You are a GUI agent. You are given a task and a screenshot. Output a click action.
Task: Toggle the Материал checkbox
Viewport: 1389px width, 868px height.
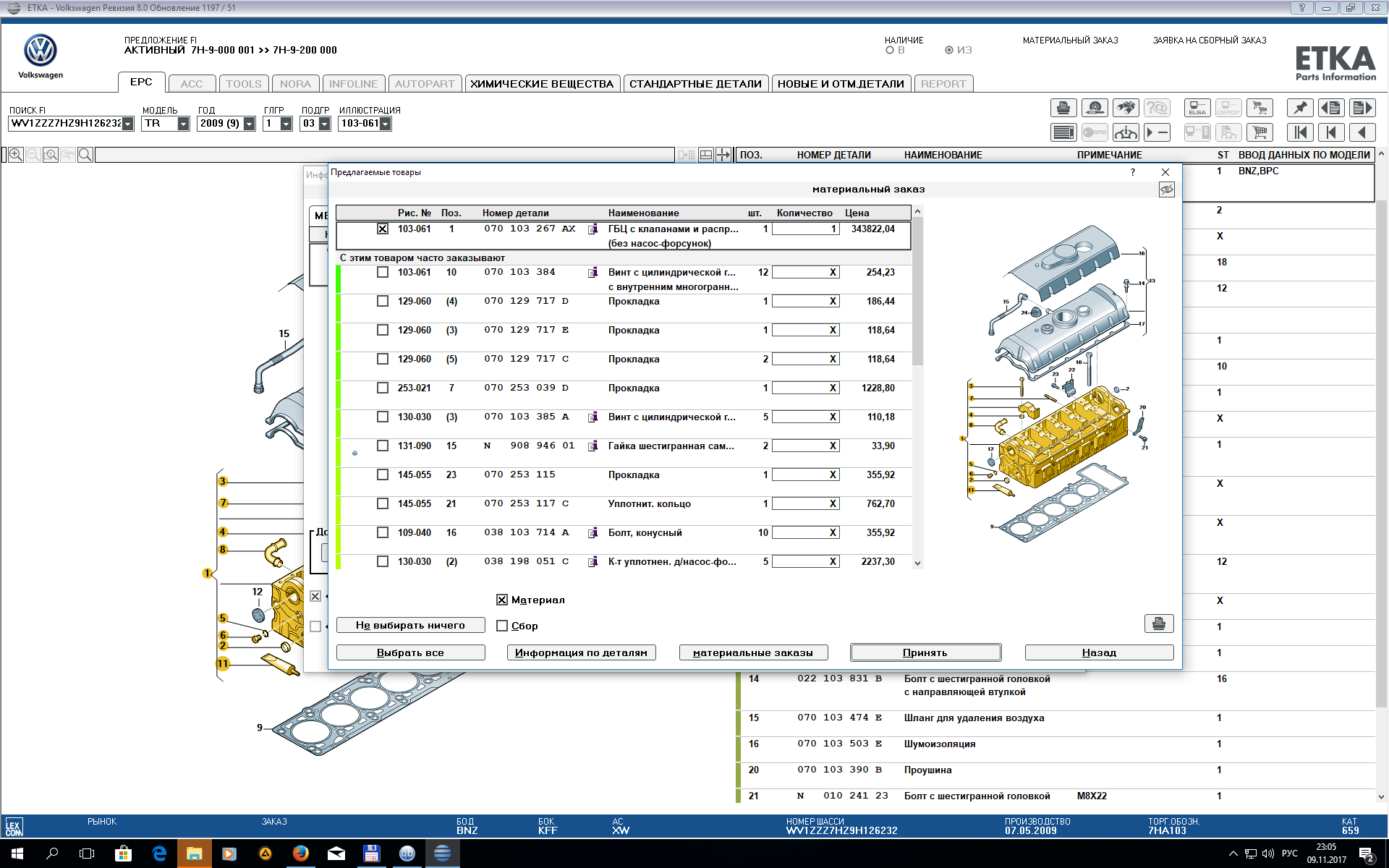[502, 600]
